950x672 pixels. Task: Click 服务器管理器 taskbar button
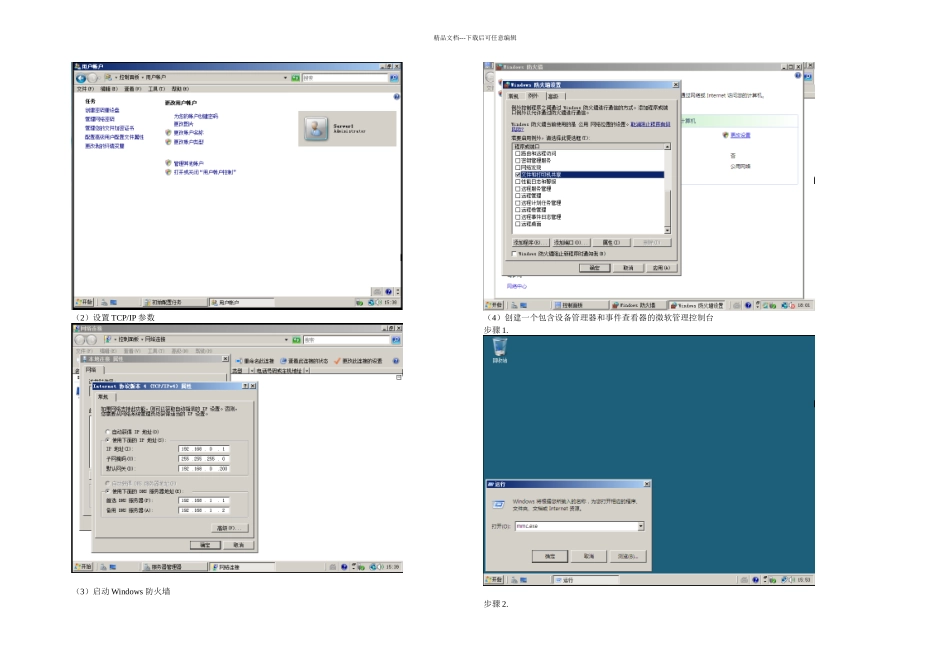tap(174, 567)
